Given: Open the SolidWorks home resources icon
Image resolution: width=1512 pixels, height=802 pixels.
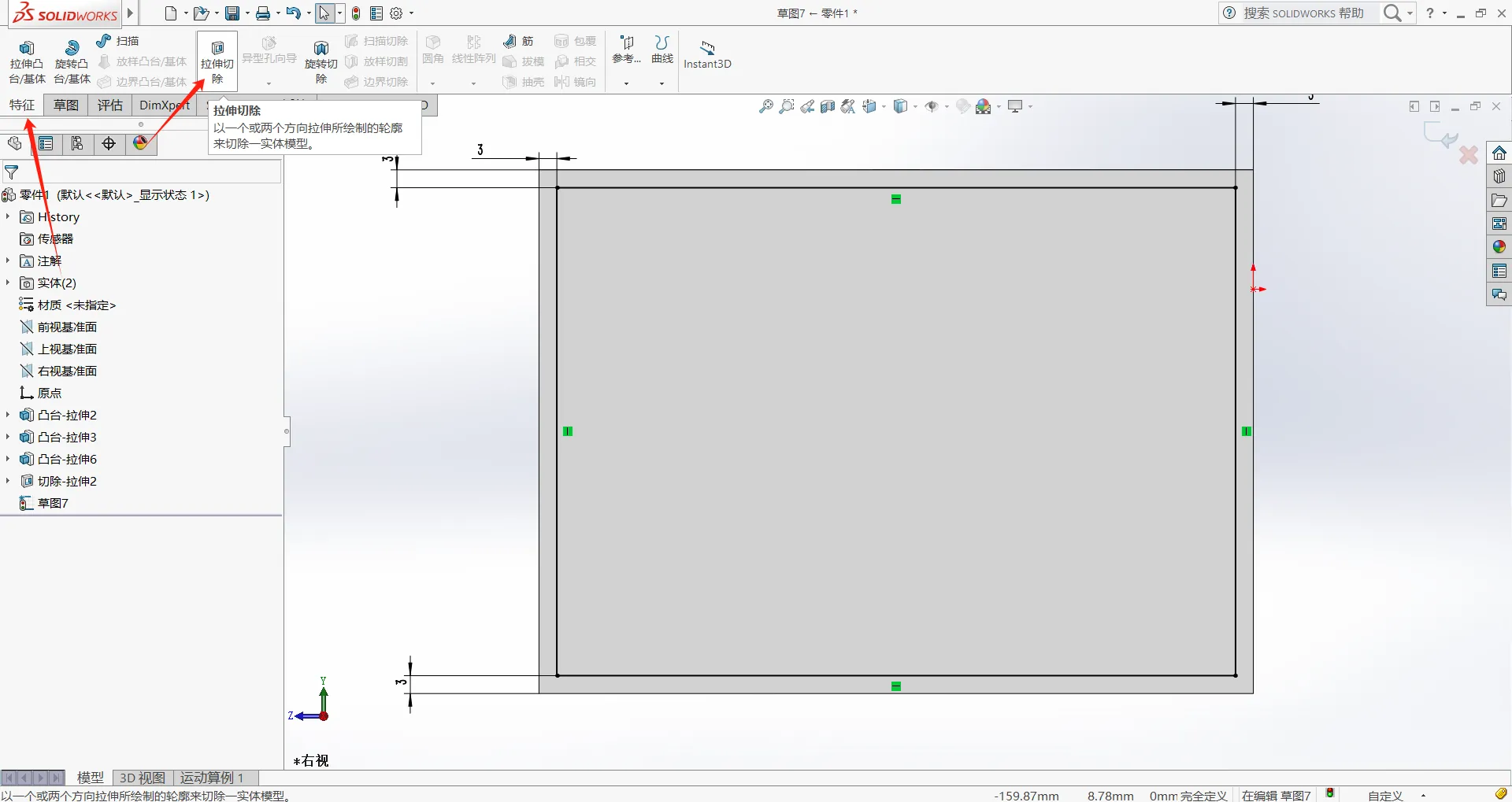Looking at the screenshot, I should (x=1499, y=153).
